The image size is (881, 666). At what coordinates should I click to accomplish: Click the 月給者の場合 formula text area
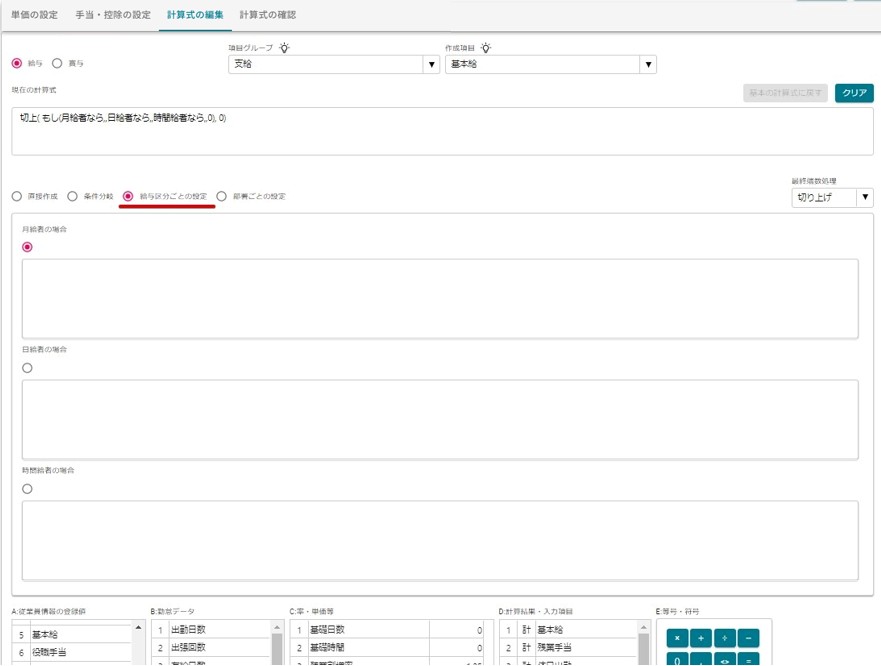point(440,299)
